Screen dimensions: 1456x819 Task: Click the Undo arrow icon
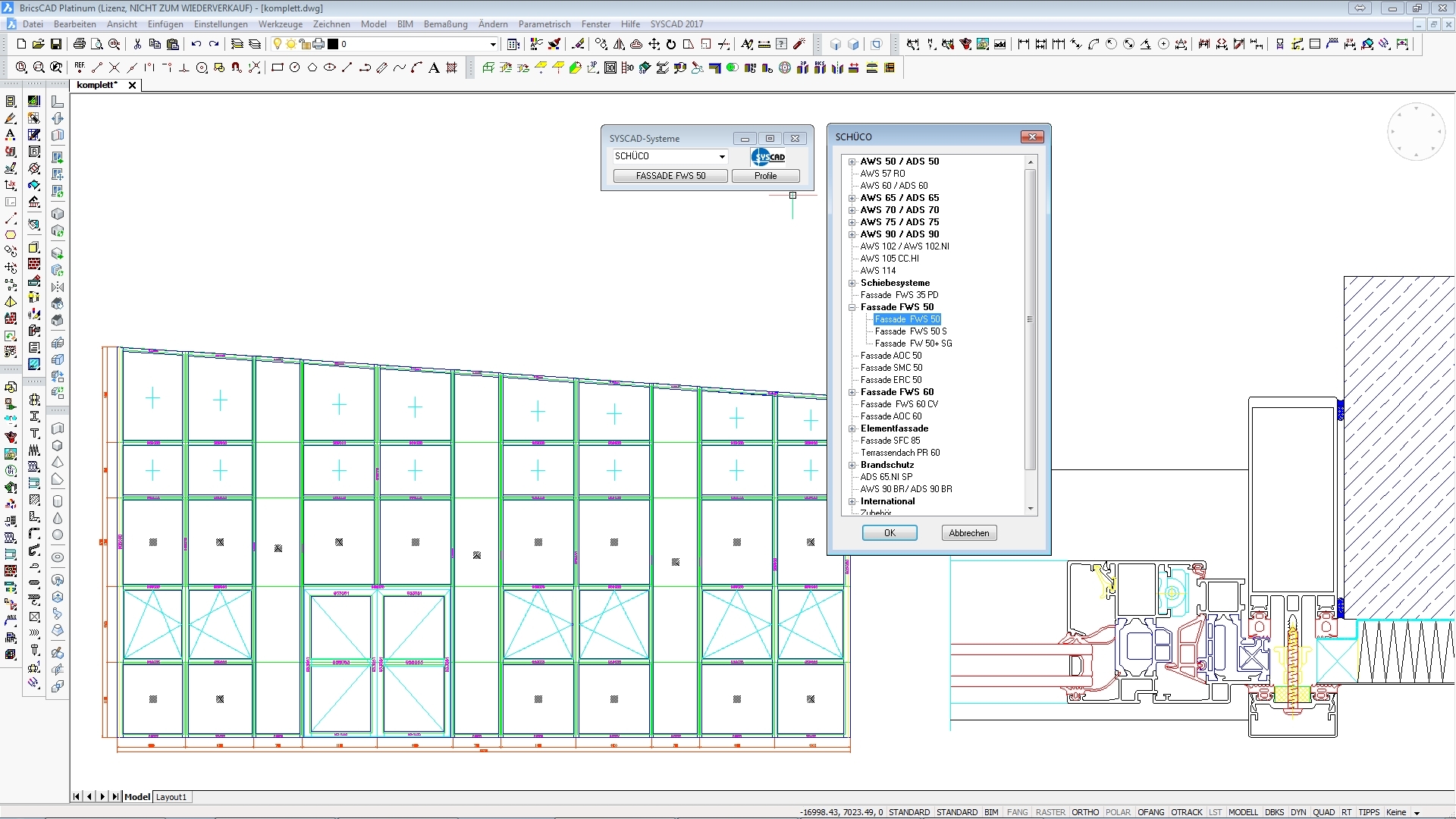196,44
